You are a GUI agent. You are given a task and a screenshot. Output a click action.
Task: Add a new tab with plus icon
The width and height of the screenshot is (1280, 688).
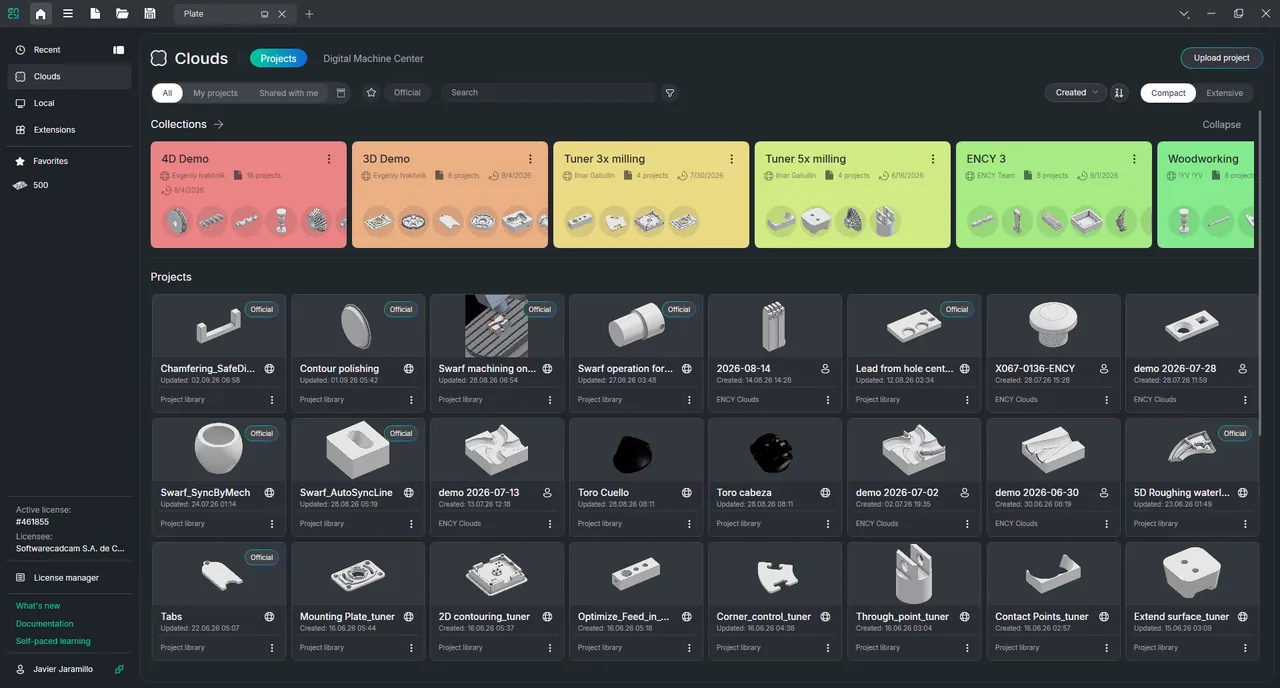309,14
